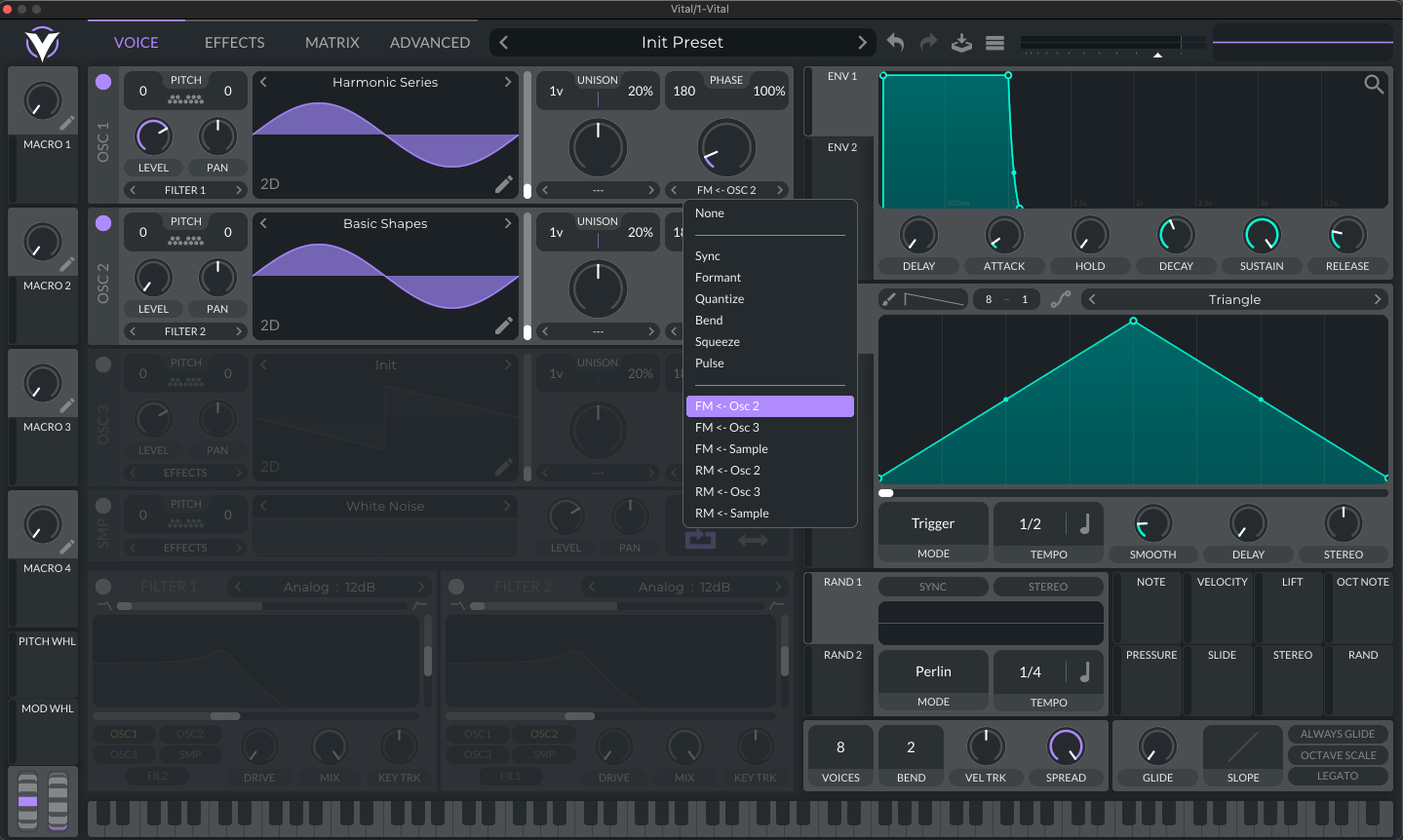Click the ENV 1 SUSTAIN knob

click(1262, 235)
